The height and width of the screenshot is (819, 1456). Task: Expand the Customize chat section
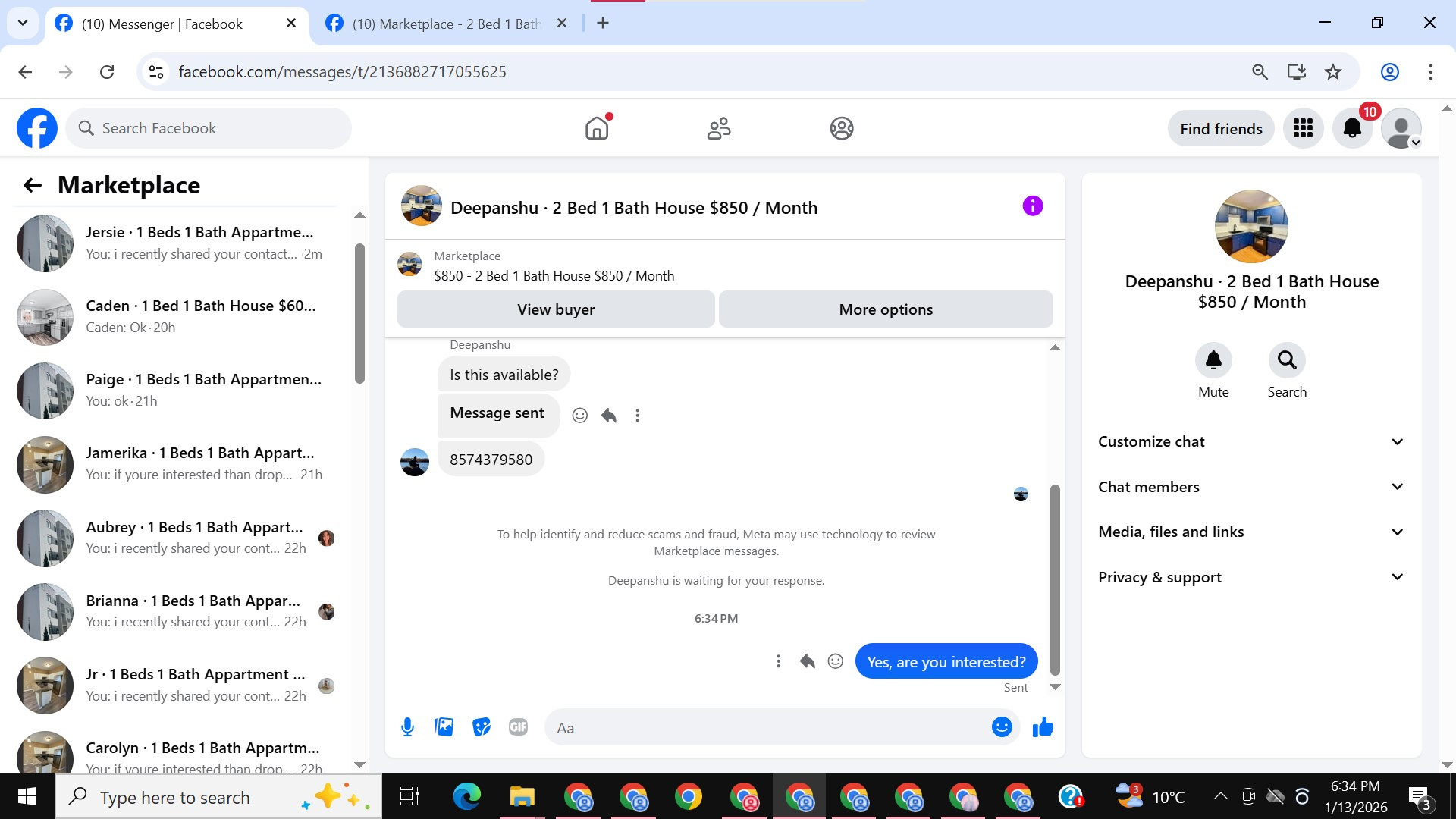[1250, 441]
